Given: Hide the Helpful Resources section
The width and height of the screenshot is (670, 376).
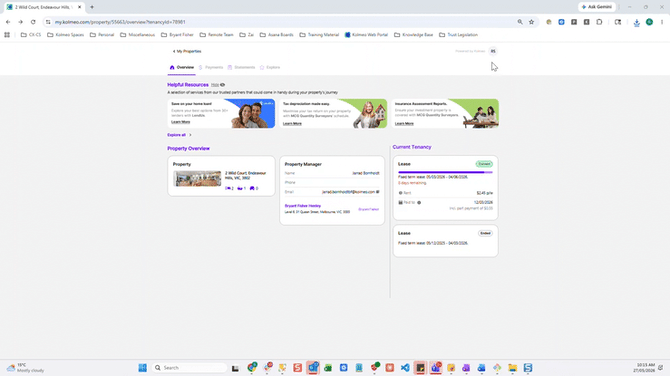Looking at the screenshot, I should click(x=218, y=85).
